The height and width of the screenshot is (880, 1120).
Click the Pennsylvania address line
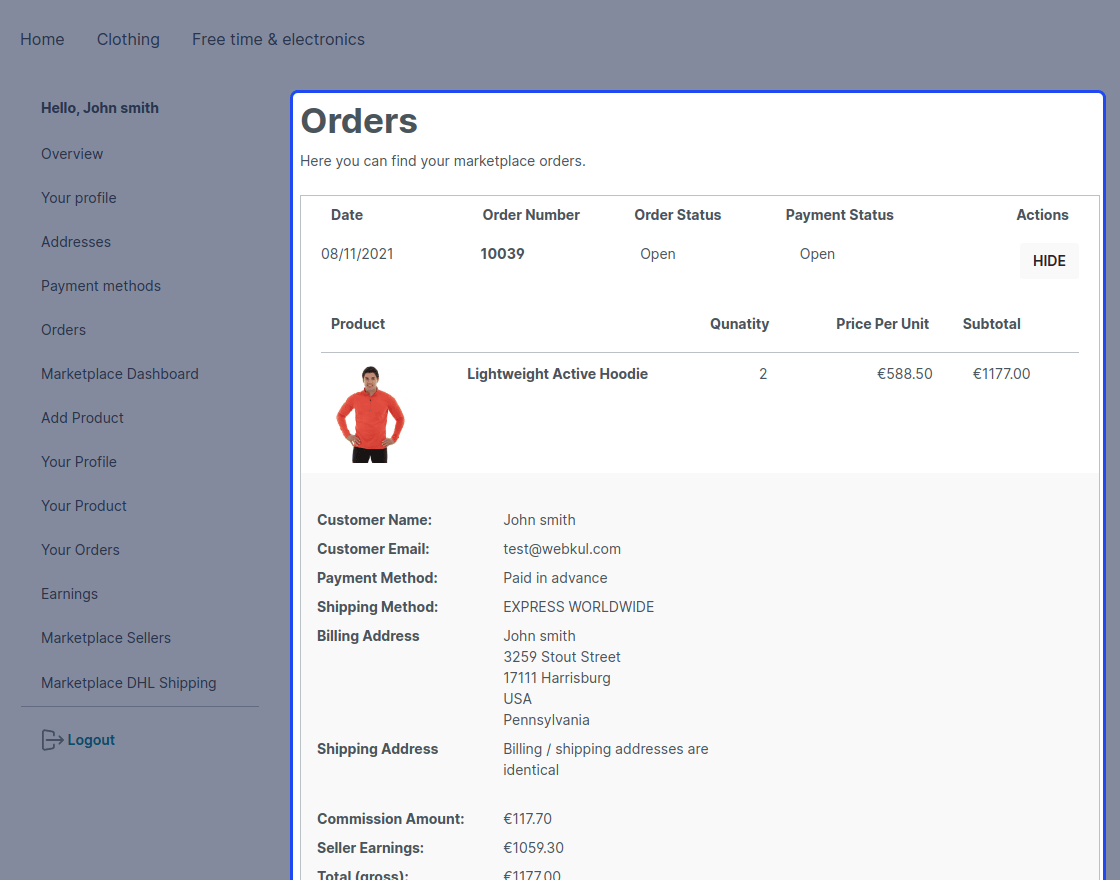coord(546,720)
